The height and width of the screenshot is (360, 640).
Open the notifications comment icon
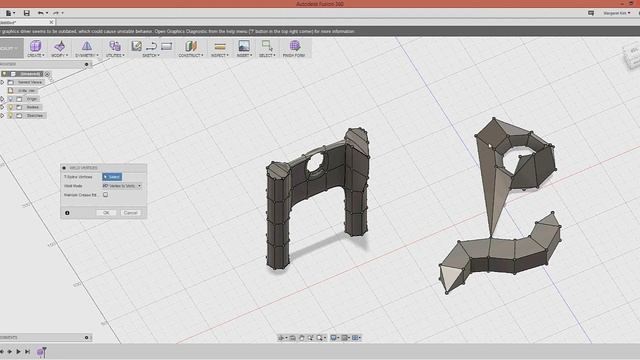(x=591, y=13)
